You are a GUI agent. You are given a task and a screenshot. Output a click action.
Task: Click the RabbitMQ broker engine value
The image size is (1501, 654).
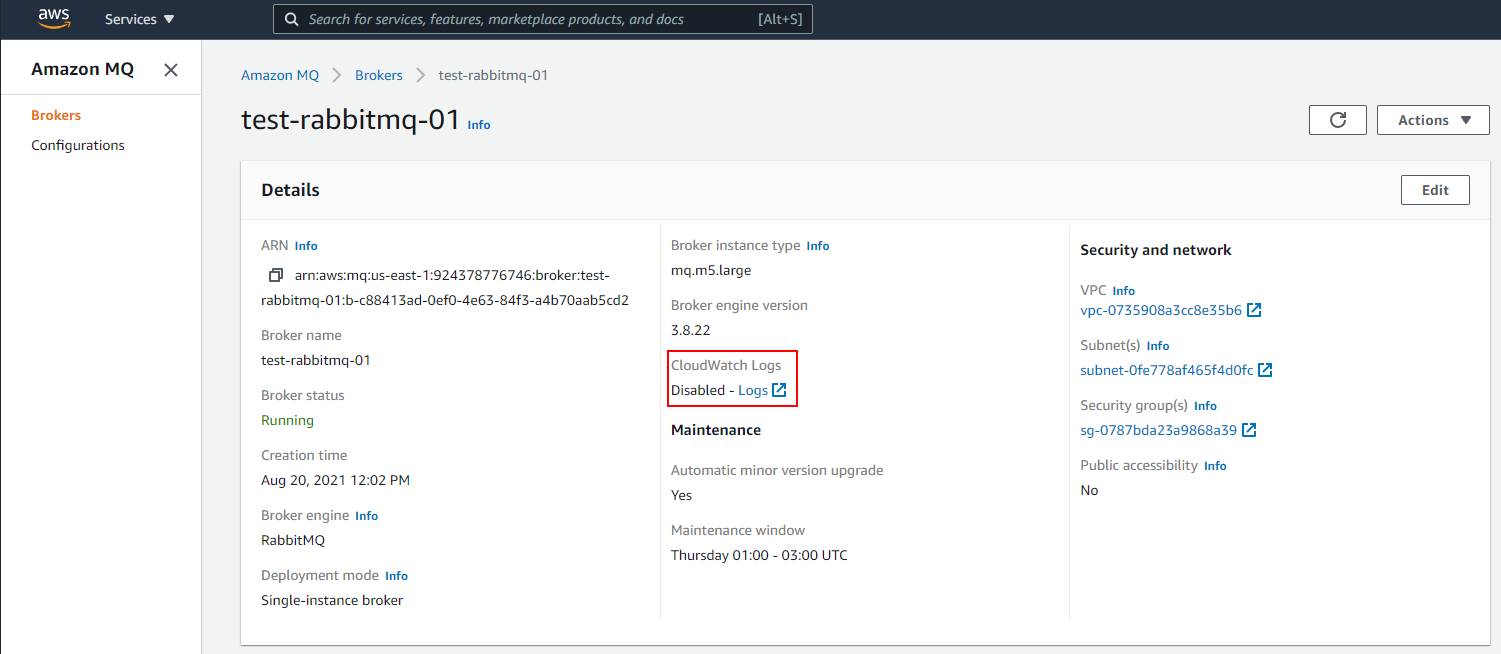click(x=293, y=540)
